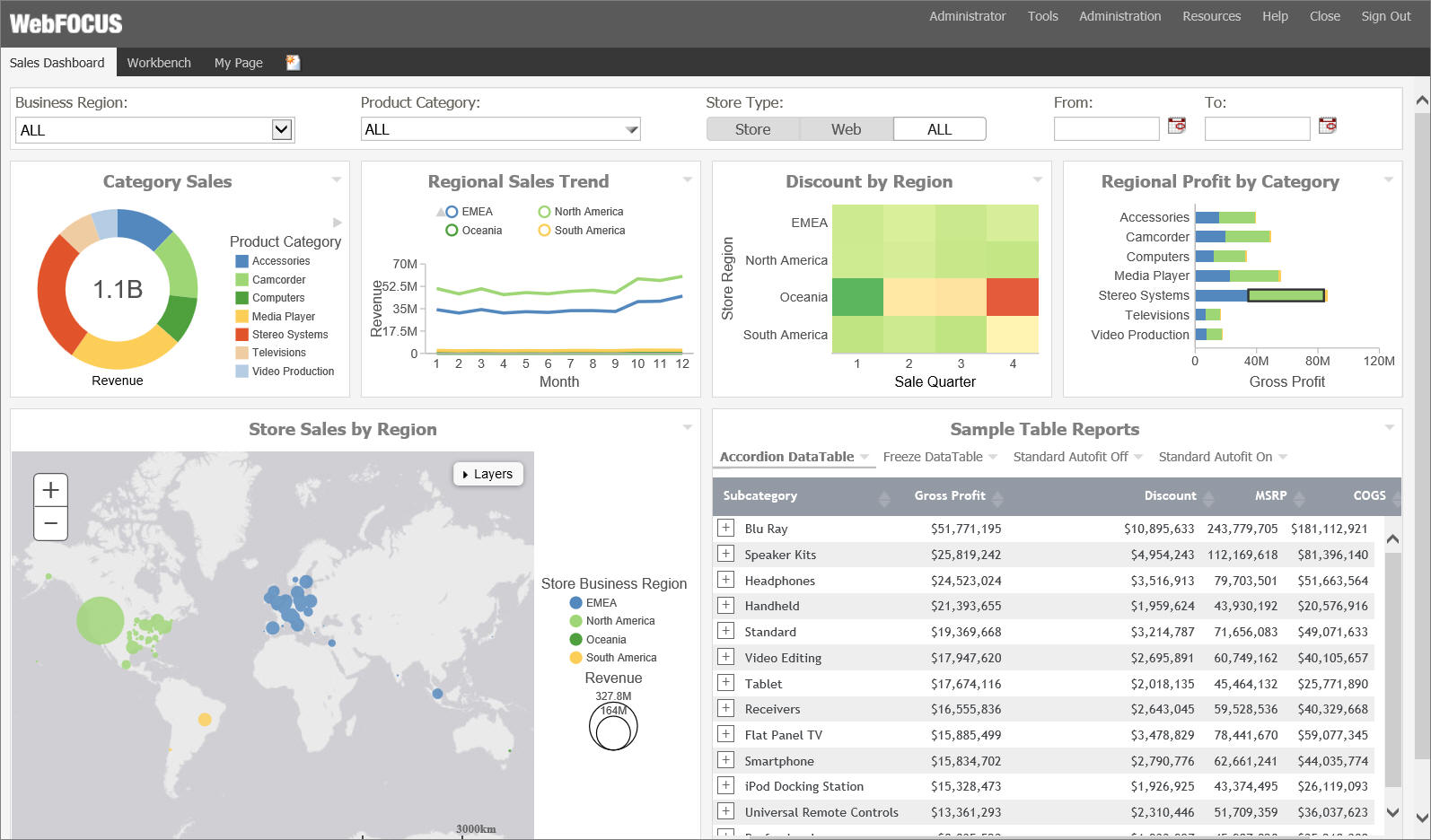This screenshot has width=1431, height=840.
Task: Expand the Headphones row plus icon
Action: point(725,580)
